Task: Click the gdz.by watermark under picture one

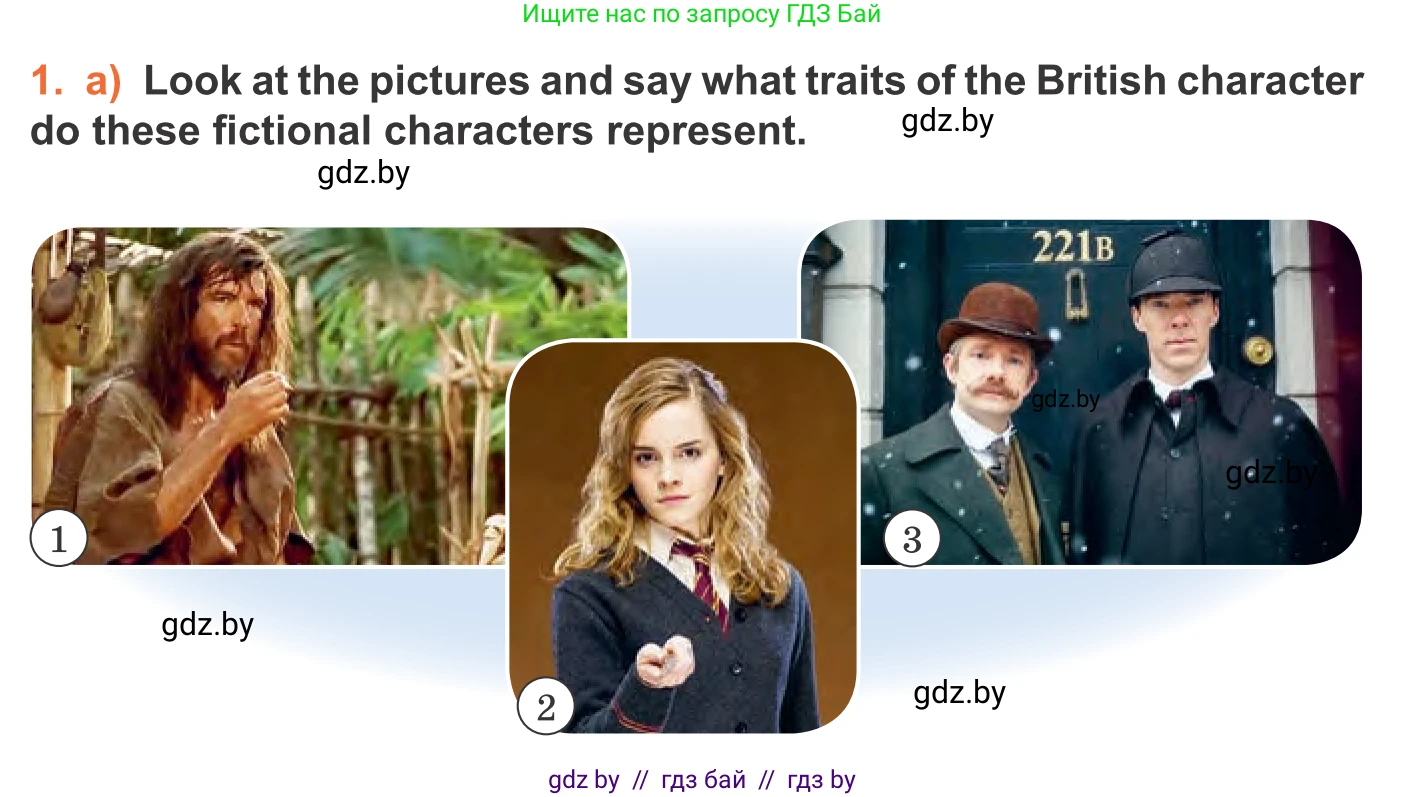Action: [x=207, y=624]
